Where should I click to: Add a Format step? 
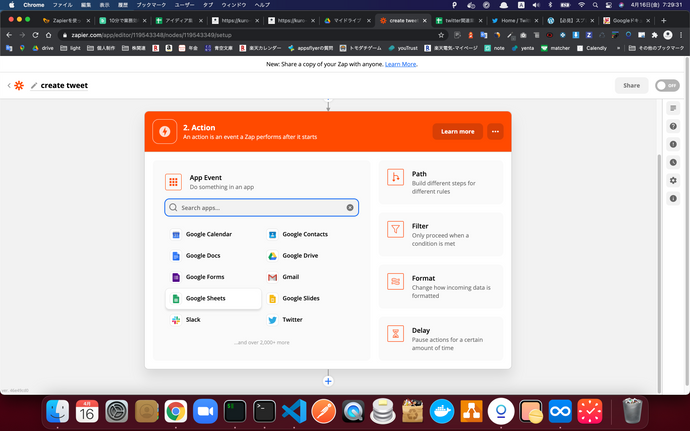pyautogui.click(x=440, y=287)
